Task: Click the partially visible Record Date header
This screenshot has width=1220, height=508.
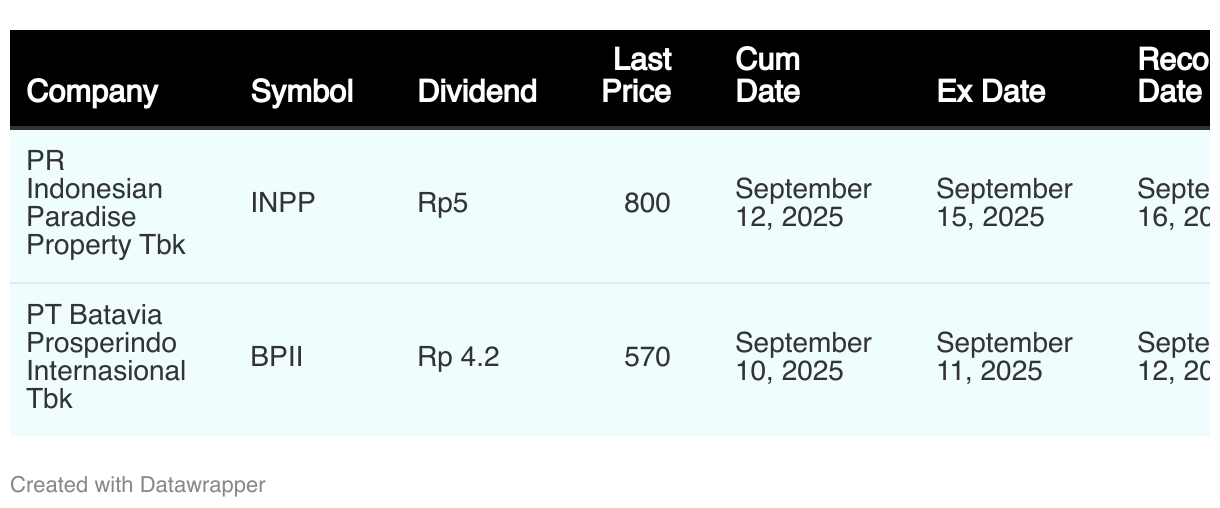Action: (1173, 75)
